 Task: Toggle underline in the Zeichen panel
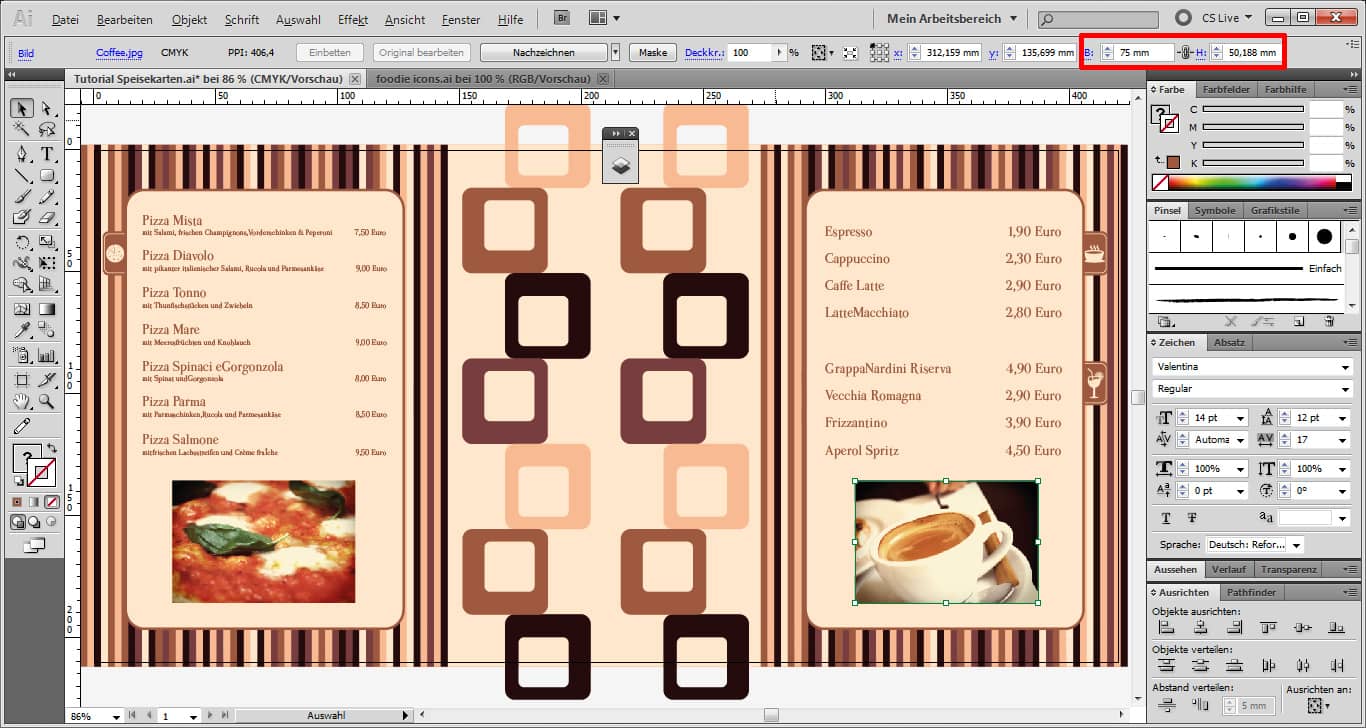(1166, 518)
